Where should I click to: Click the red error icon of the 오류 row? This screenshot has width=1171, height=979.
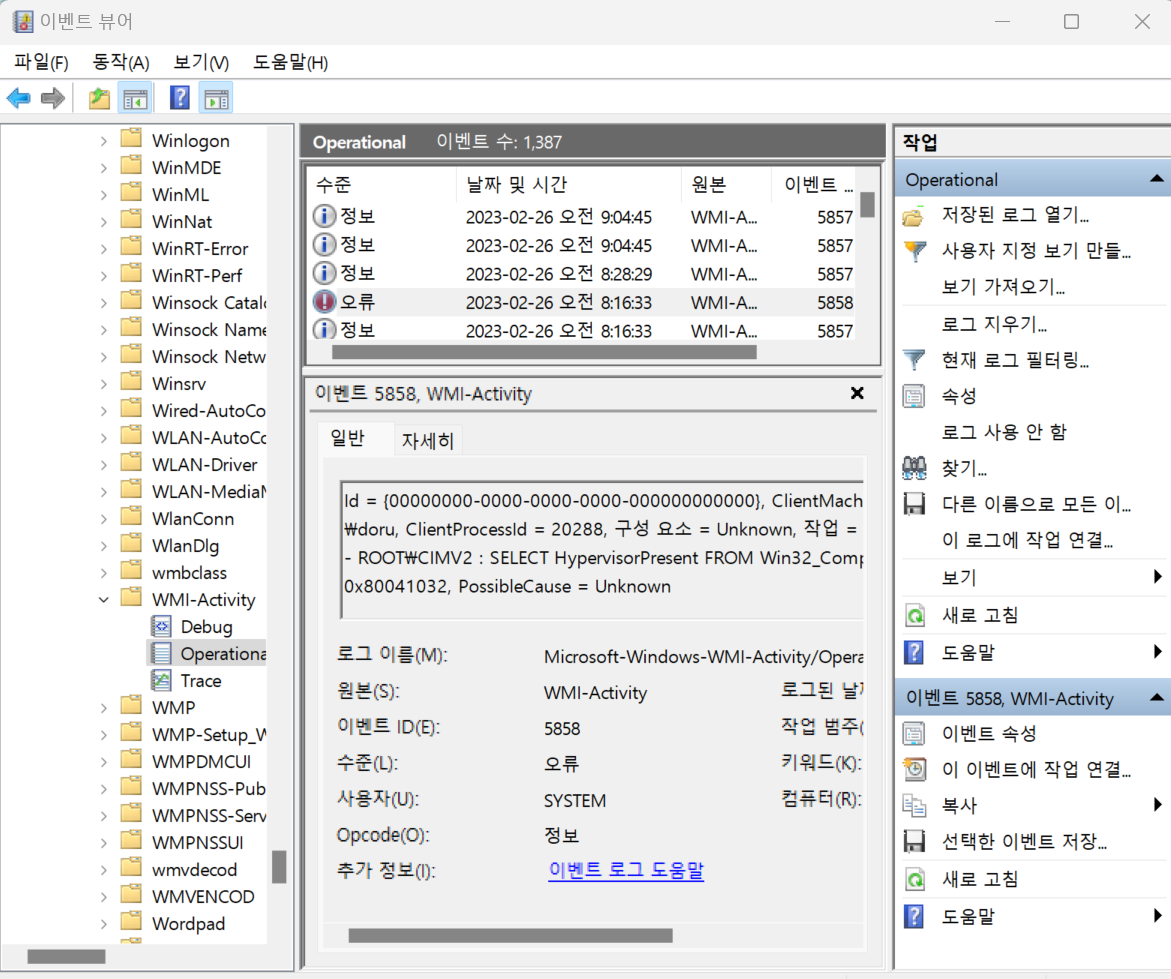(x=324, y=302)
